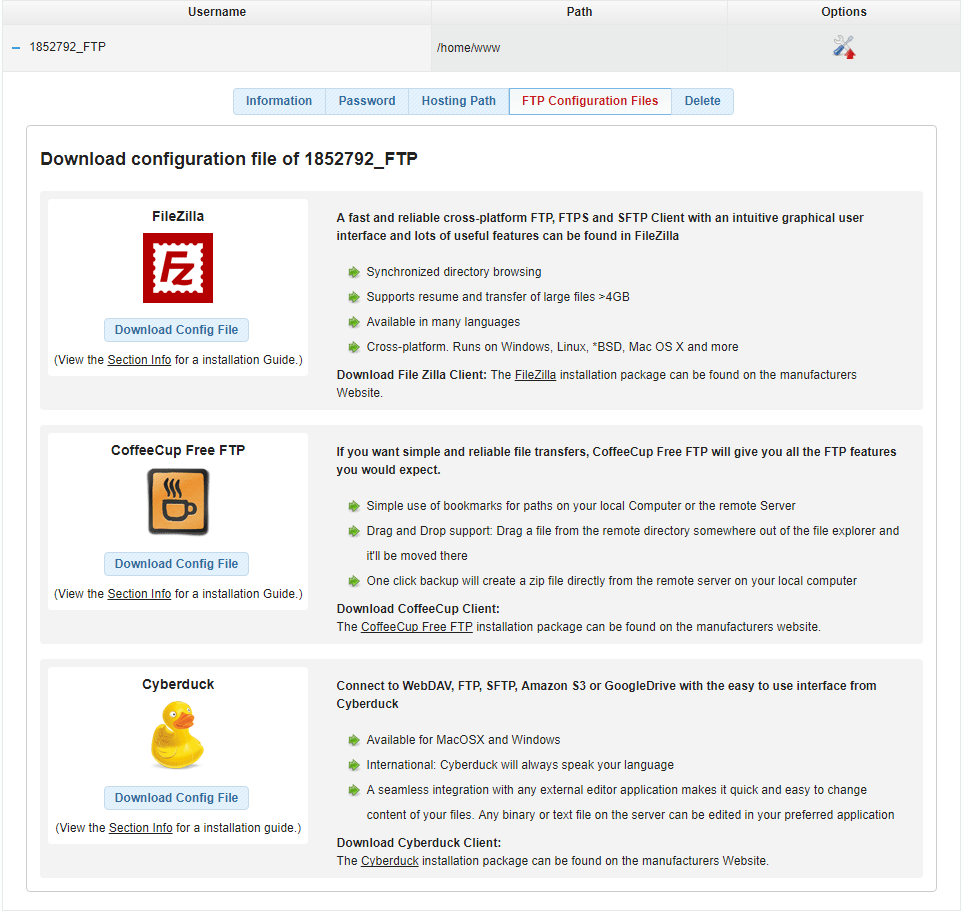The image size is (964, 913).
Task: Select the Hosting Path tab
Action: pyautogui.click(x=458, y=101)
